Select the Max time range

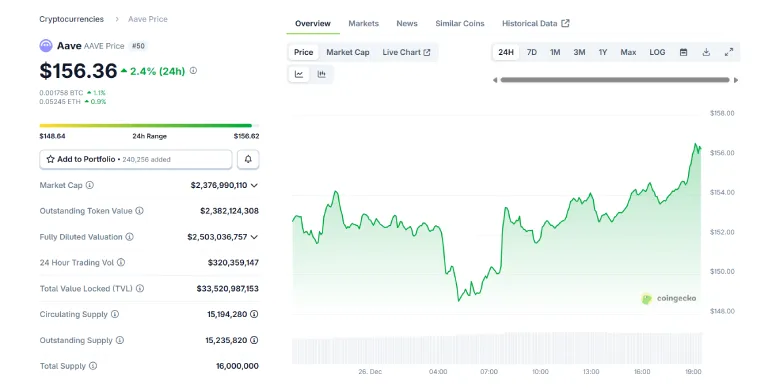[x=628, y=52]
